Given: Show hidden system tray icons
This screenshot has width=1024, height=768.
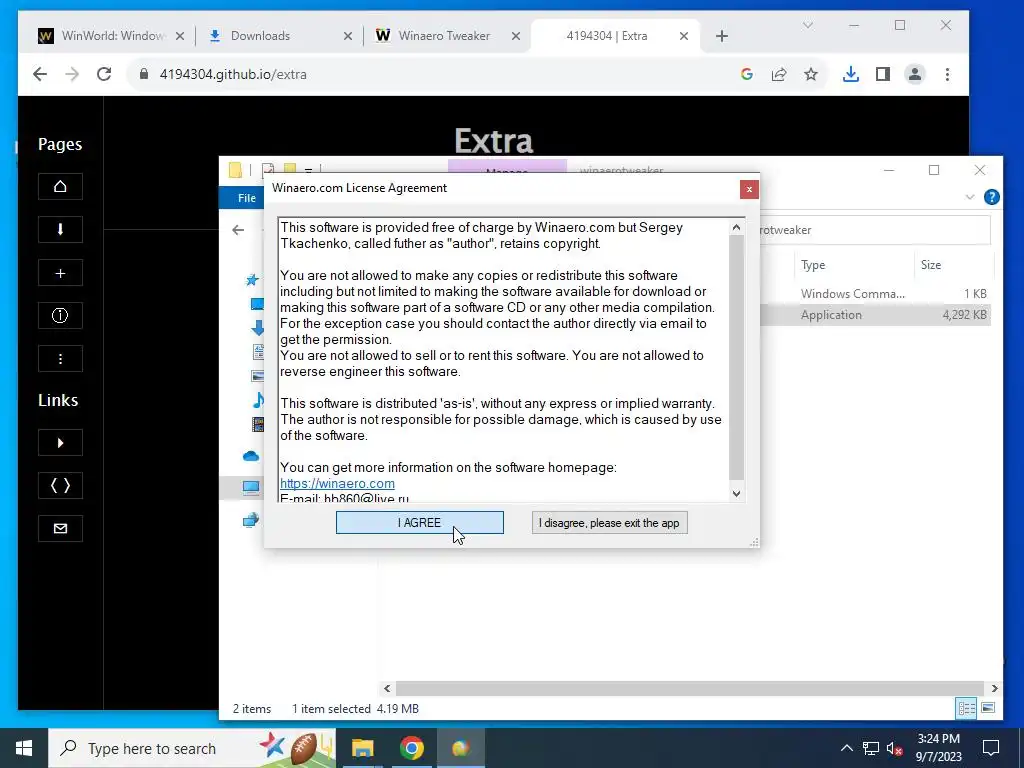Looking at the screenshot, I should click(x=846, y=748).
